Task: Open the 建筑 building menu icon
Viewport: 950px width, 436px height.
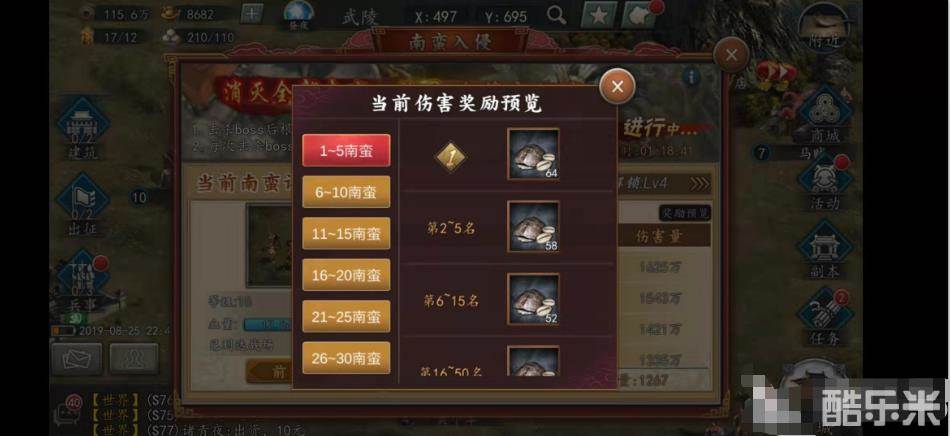Action: tap(82, 128)
